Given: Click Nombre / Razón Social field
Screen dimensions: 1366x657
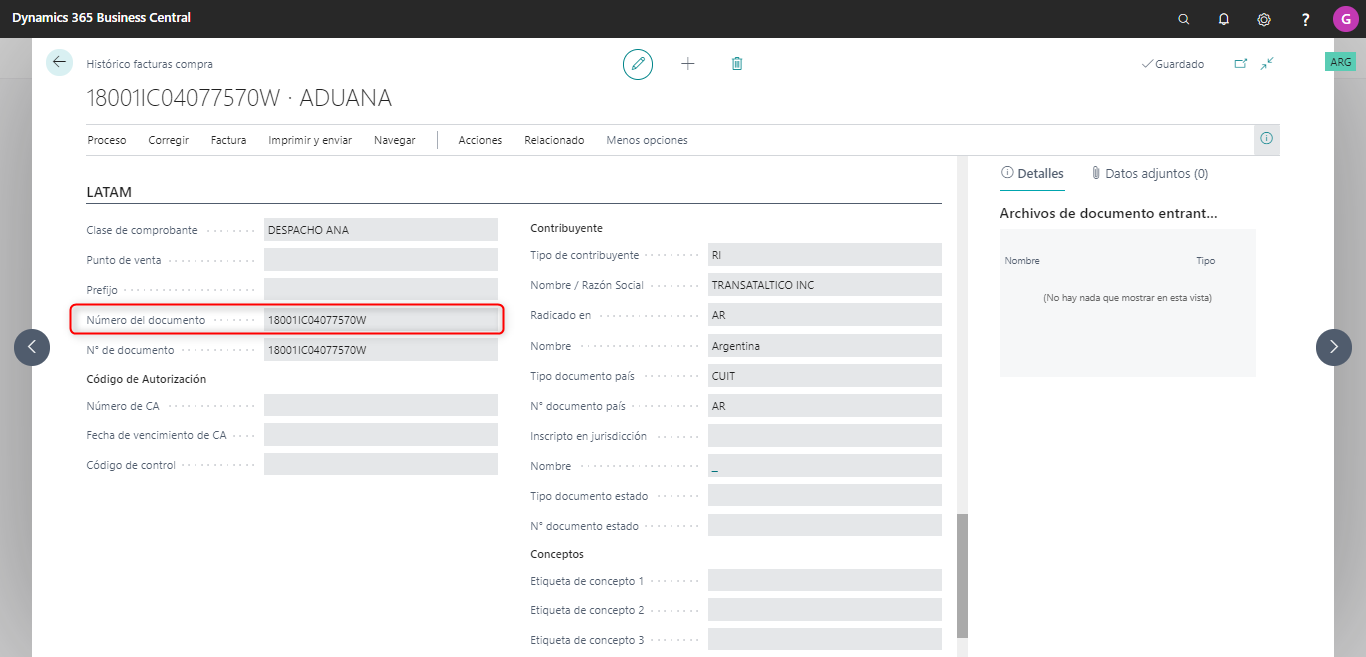Looking at the screenshot, I should pyautogui.click(x=825, y=285).
